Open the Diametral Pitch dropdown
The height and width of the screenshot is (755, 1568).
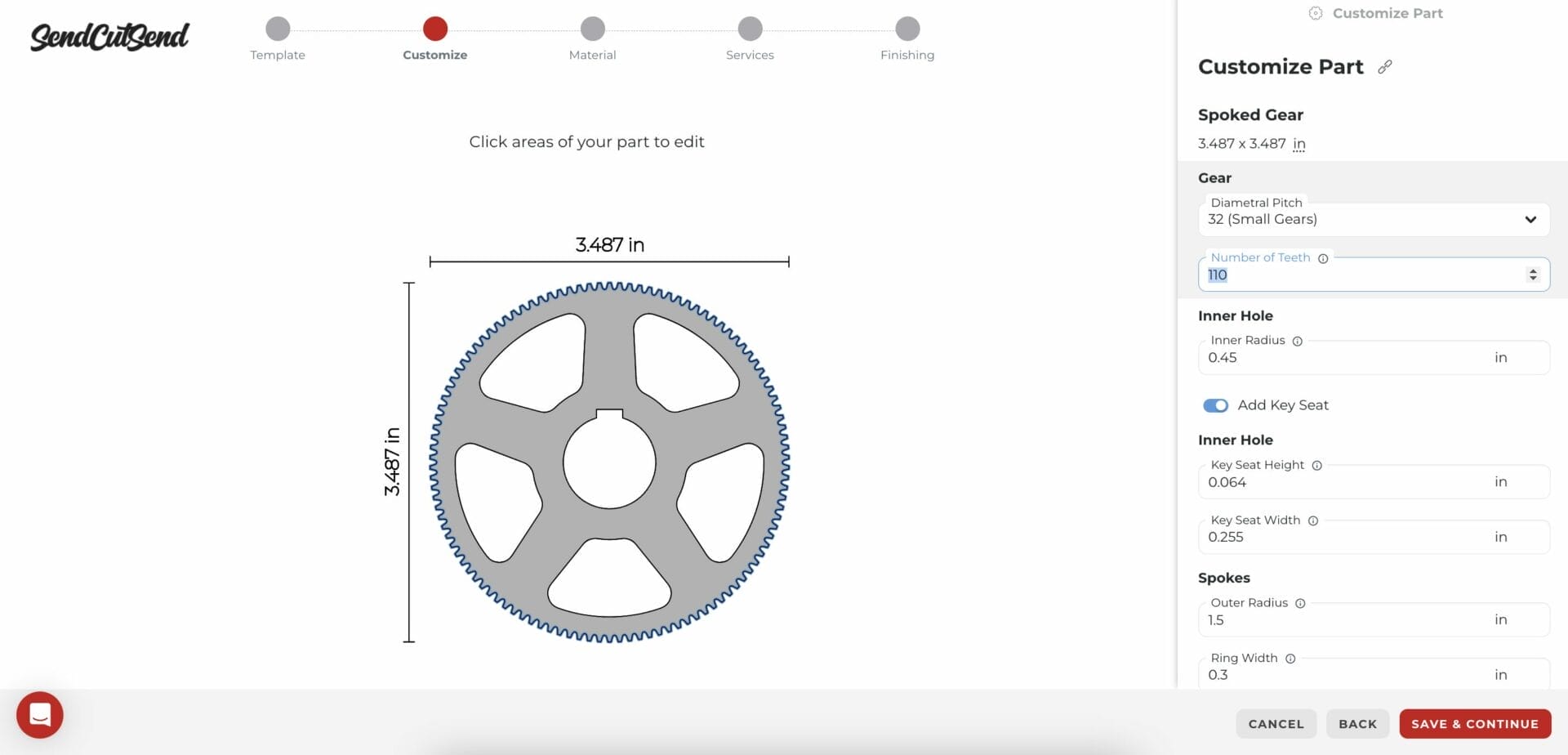(x=1373, y=220)
